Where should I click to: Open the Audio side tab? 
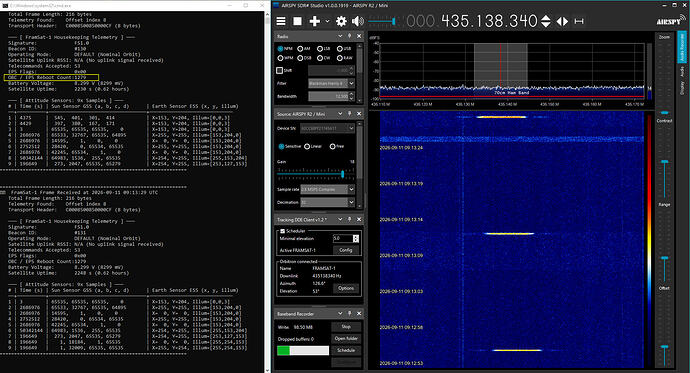682,71
